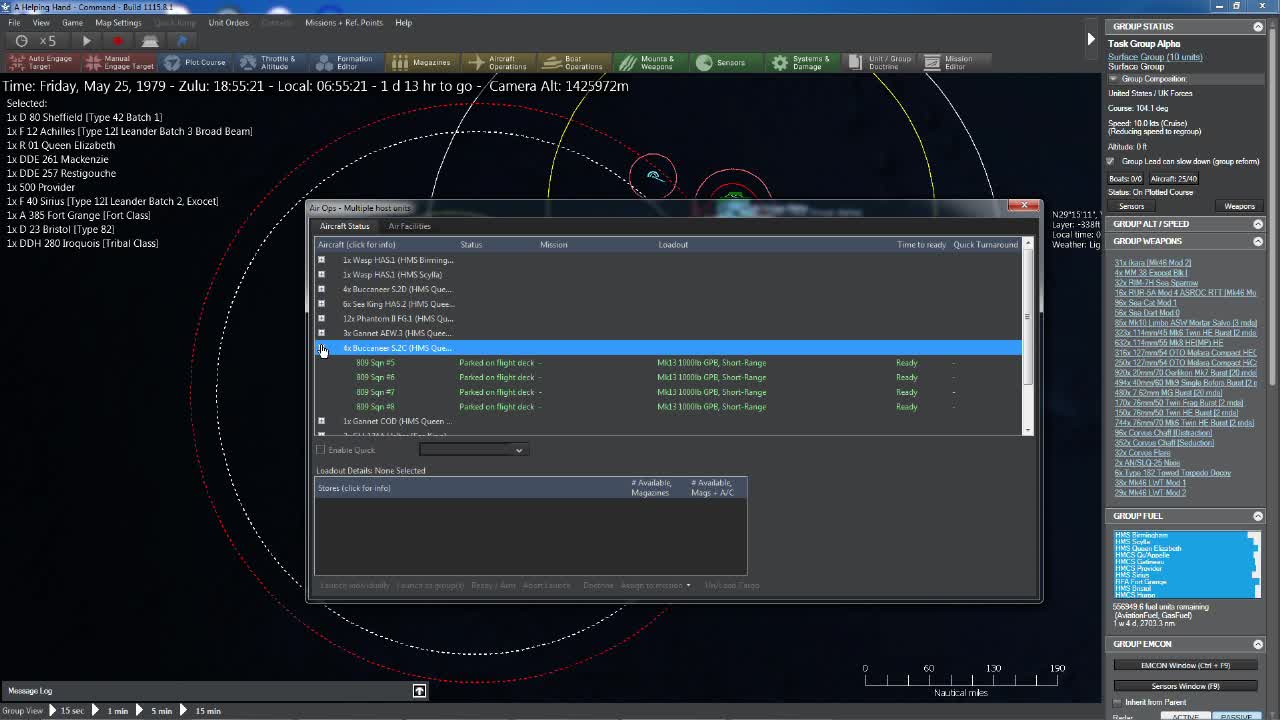
Task: Open the Sensors toolbar button
Action: (x=721, y=62)
